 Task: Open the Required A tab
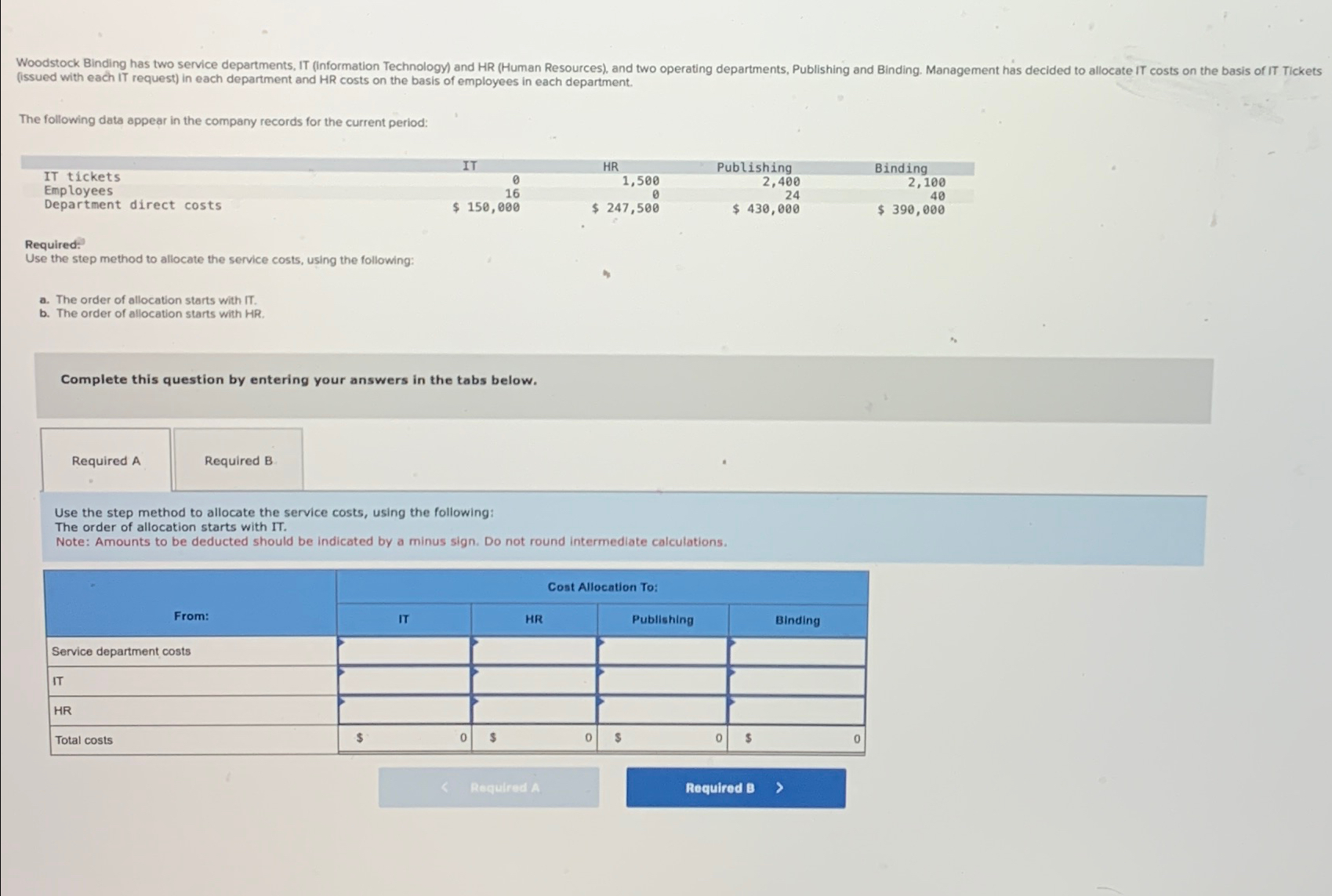[106, 460]
